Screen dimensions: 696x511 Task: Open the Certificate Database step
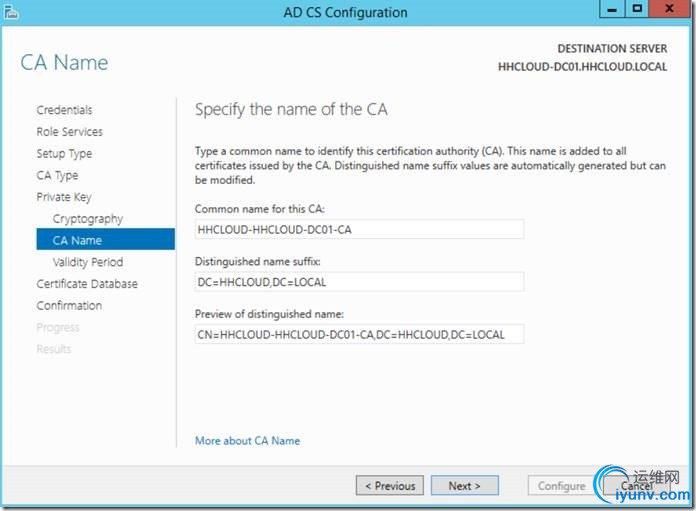coord(87,284)
